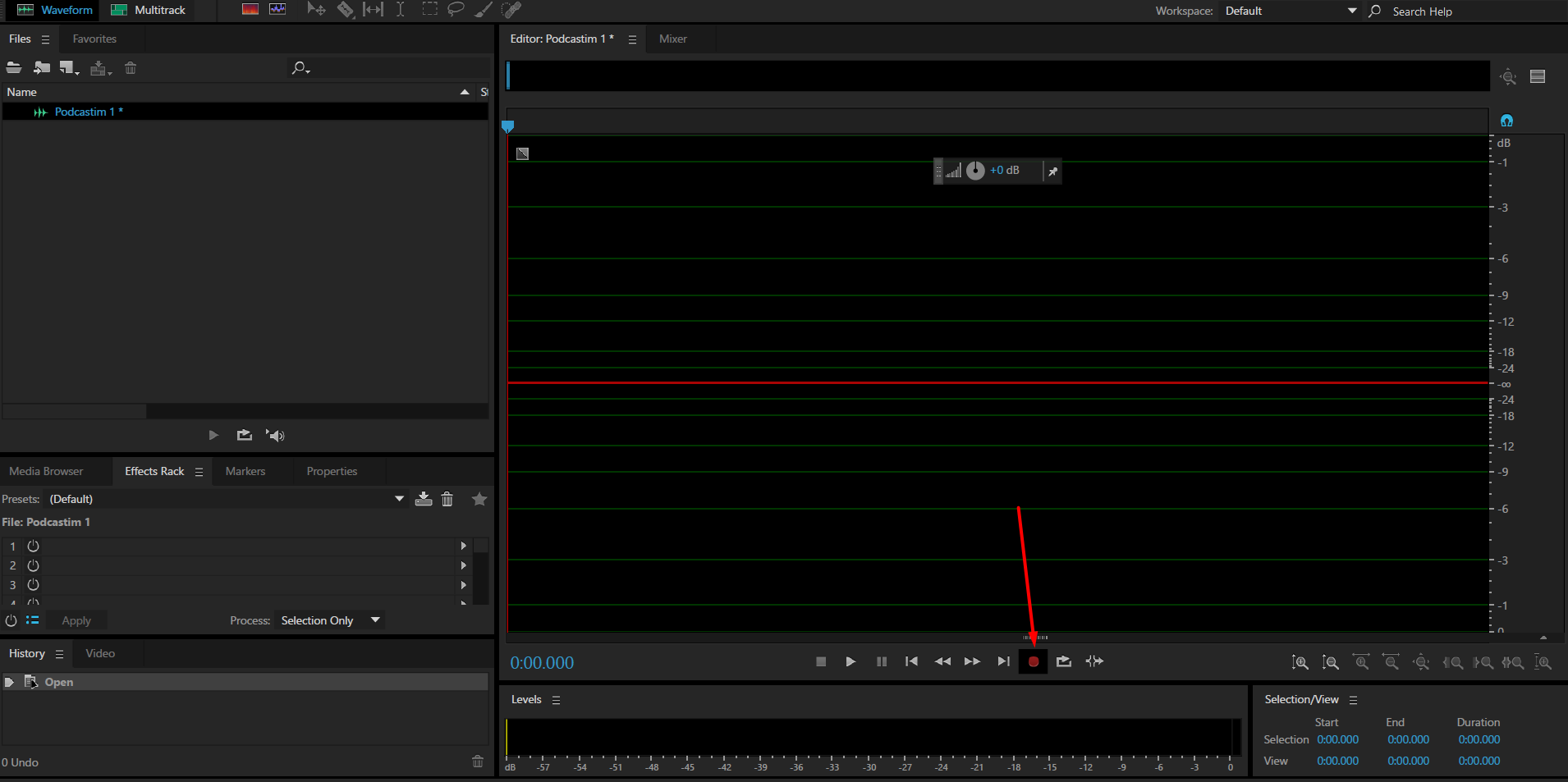This screenshot has width=1568, height=782.
Task: Open the History panel menu
Action: coord(59,654)
